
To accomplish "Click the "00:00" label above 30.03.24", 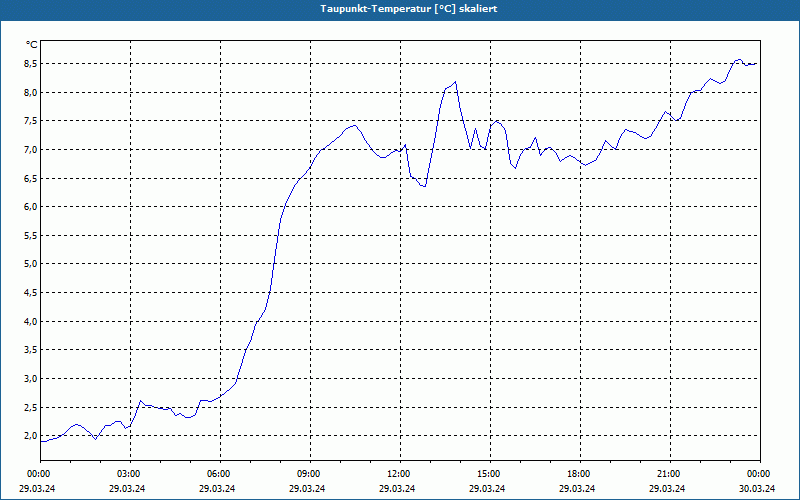I will click(x=760, y=474).
